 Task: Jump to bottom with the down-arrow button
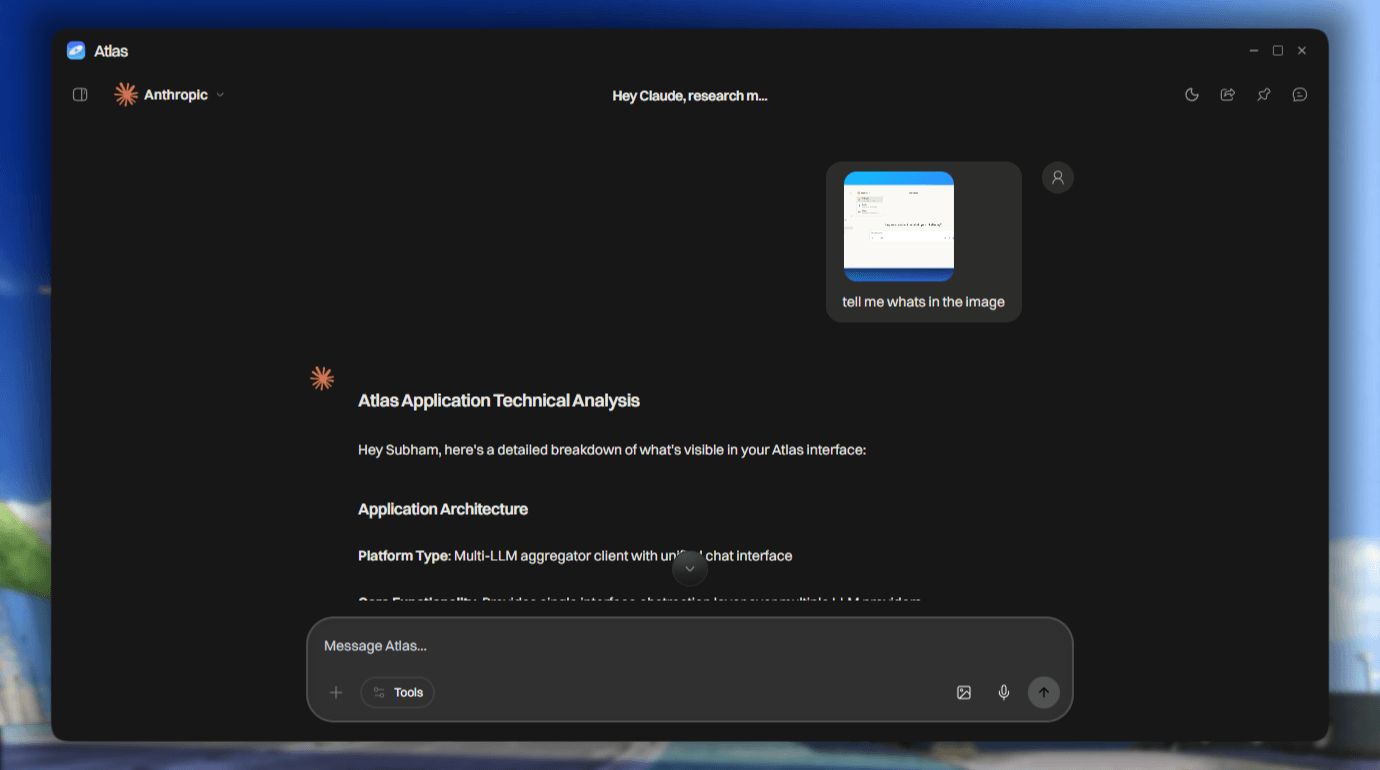pyautogui.click(x=690, y=569)
